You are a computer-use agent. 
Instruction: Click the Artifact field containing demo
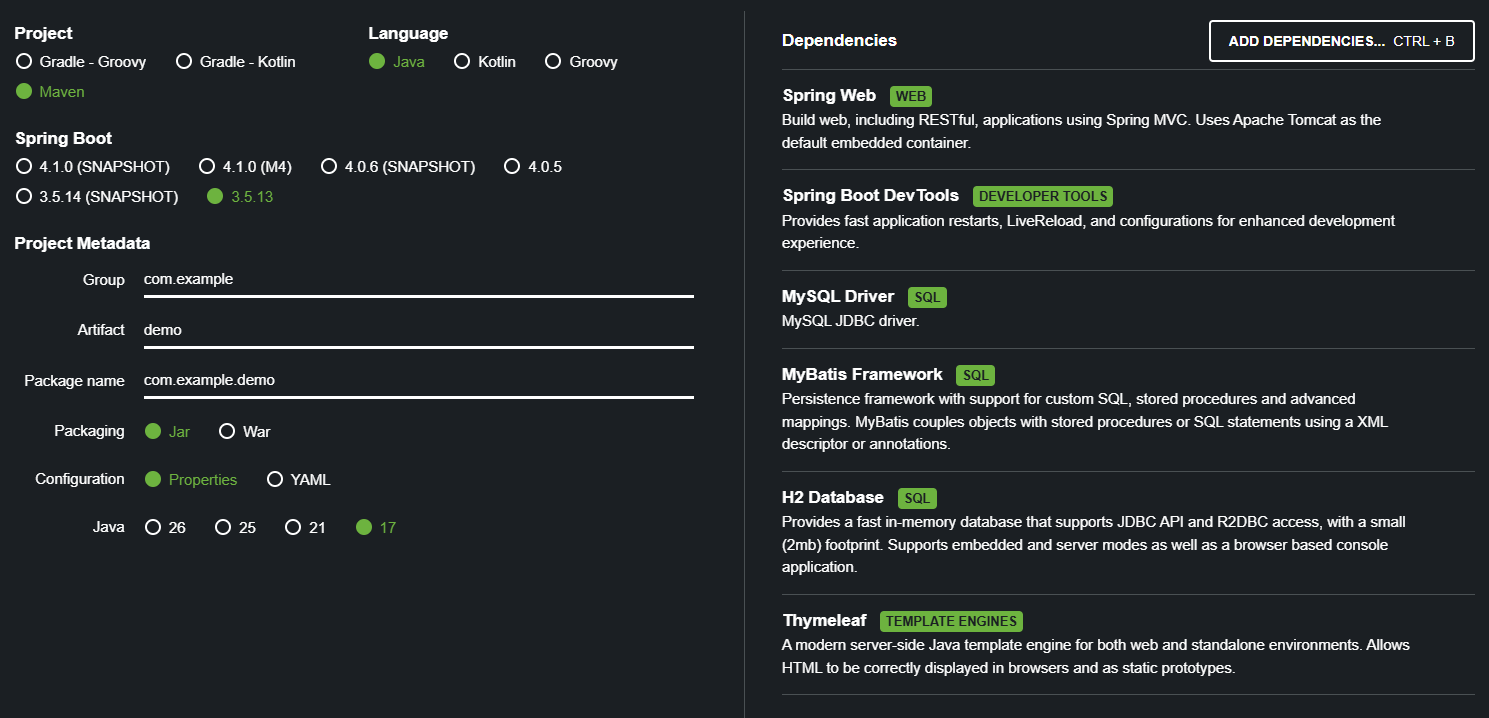[300, 330]
